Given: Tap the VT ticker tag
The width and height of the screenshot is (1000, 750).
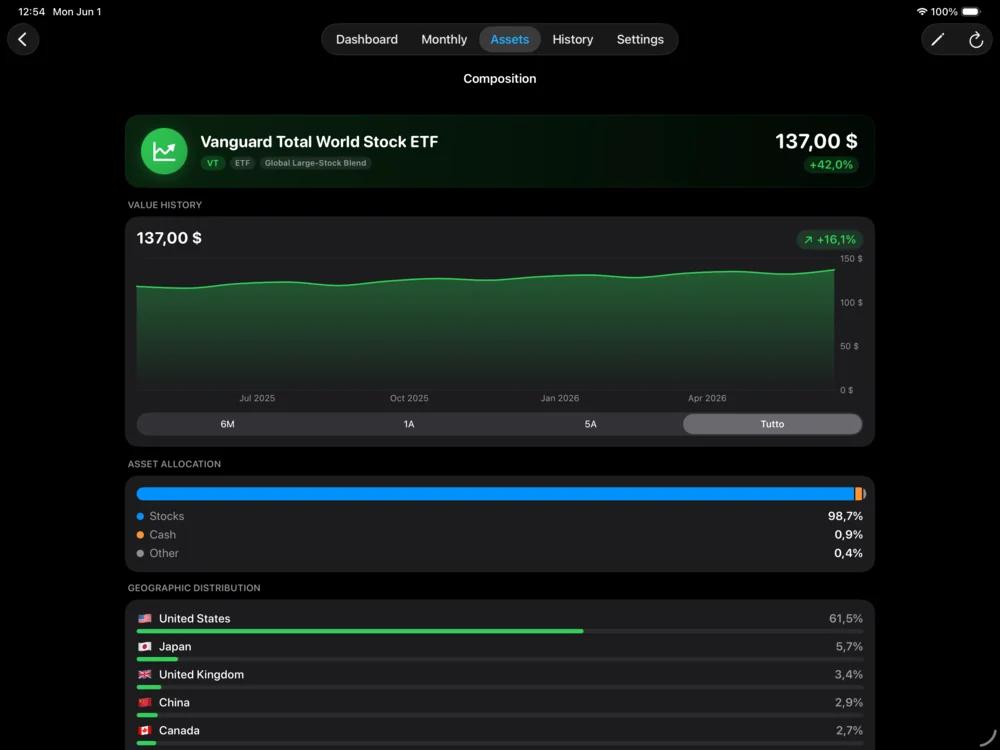Looking at the screenshot, I should (x=212, y=163).
